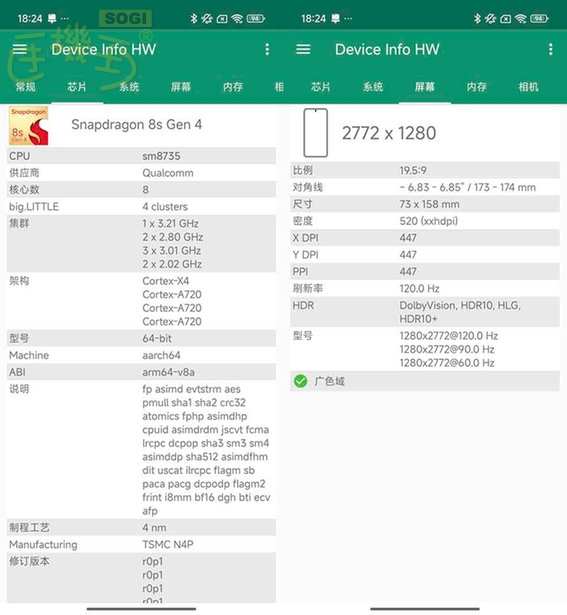Tap ABI value arm64-v8a
The image size is (567, 615).
tap(169, 372)
